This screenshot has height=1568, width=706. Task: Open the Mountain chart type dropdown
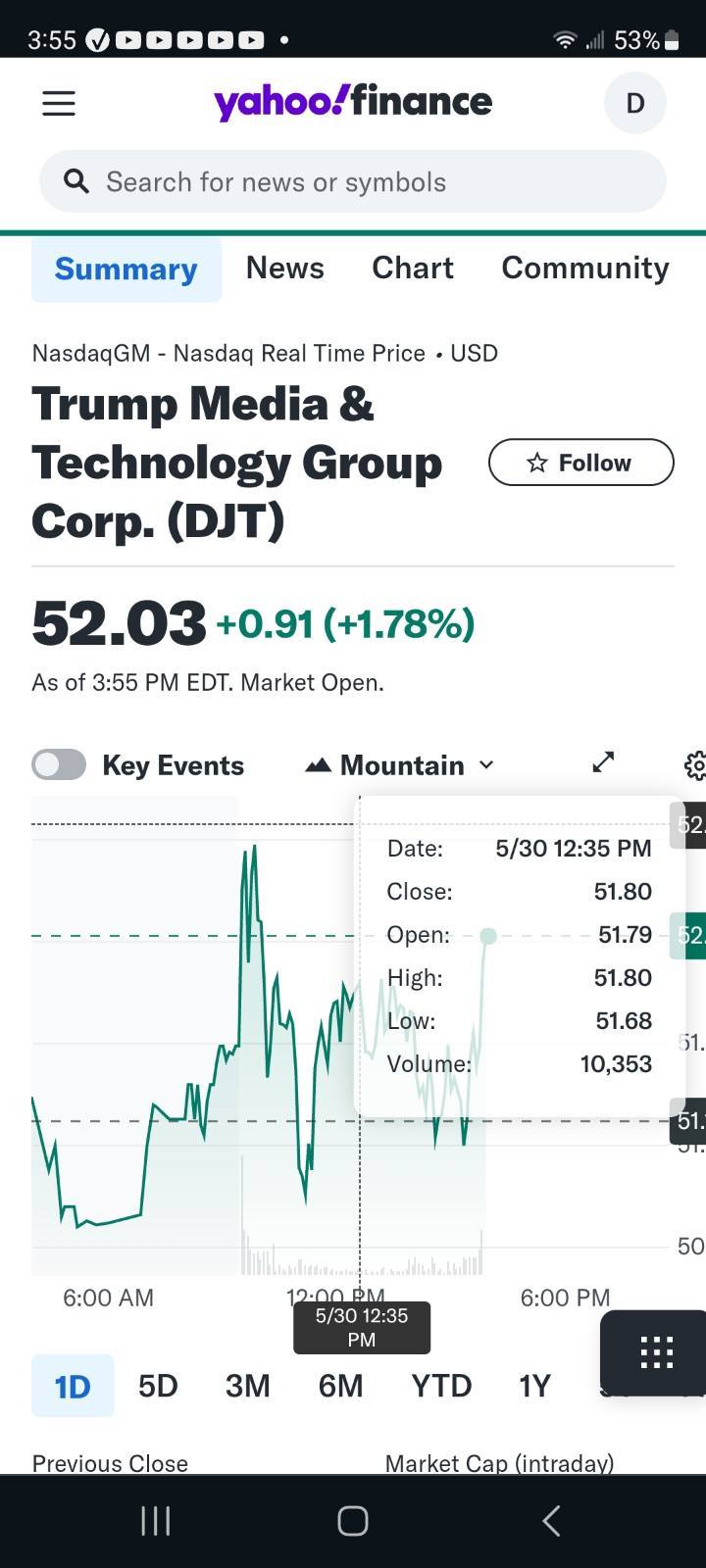tap(400, 765)
